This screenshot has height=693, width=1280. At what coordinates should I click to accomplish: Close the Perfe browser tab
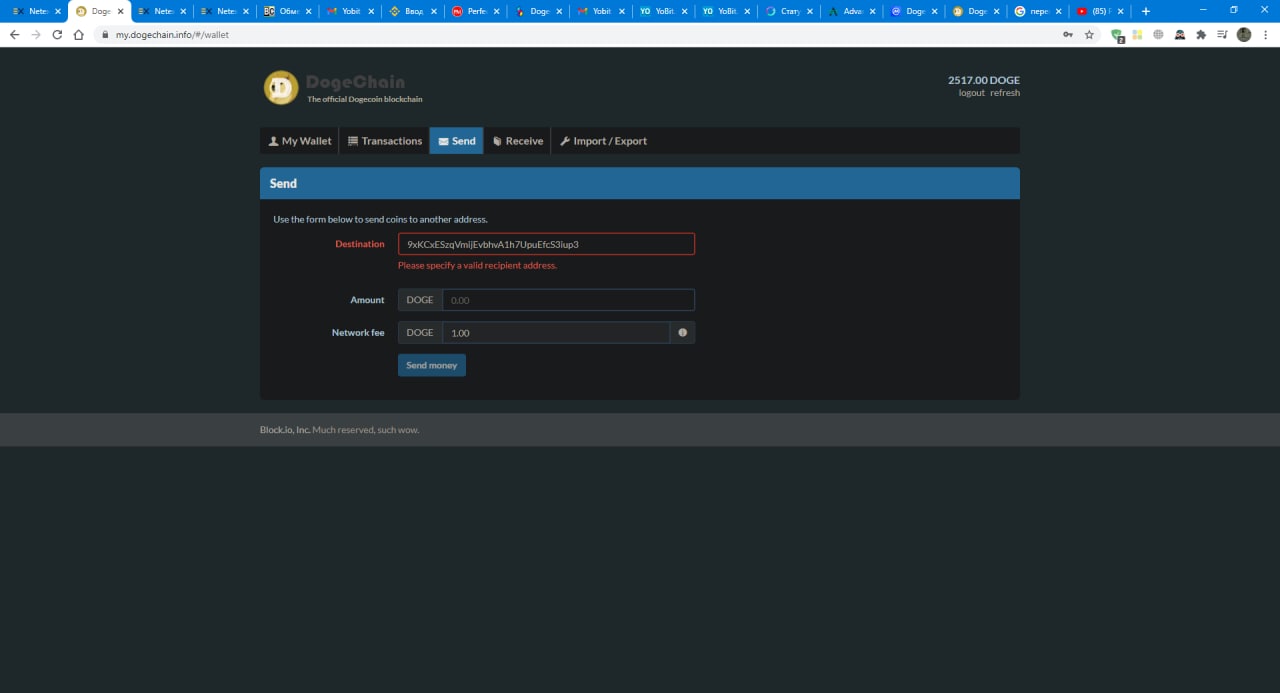pyautogui.click(x=496, y=11)
